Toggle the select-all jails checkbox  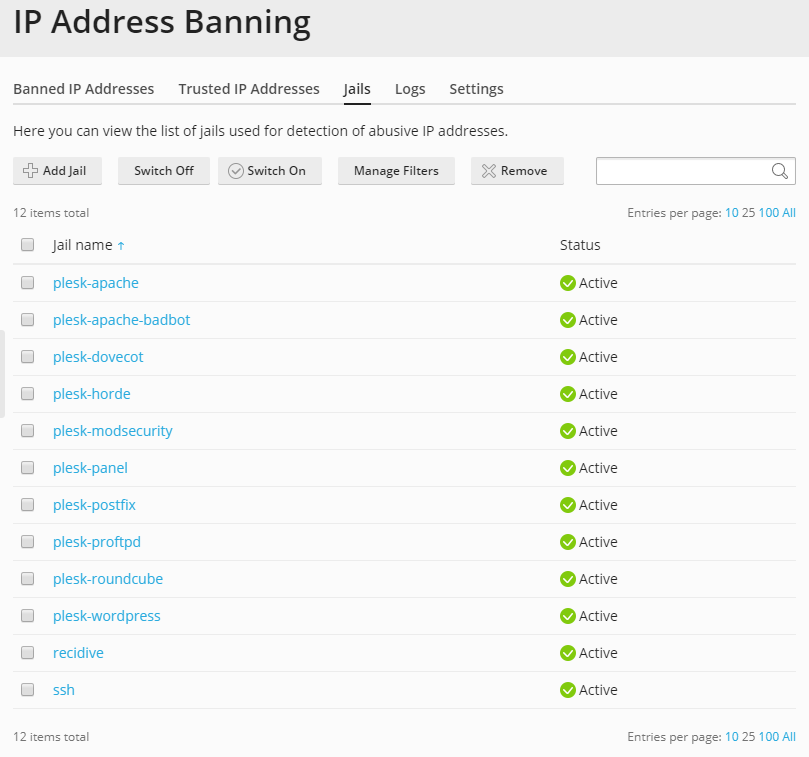pyautogui.click(x=27, y=245)
